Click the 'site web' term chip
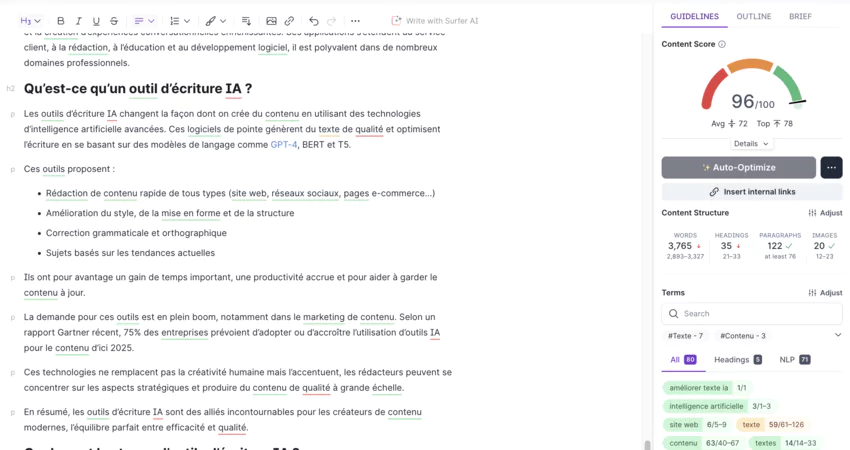The width and height of the screenshot is (850, 450). pyautogui.click(x=698, y=425)
